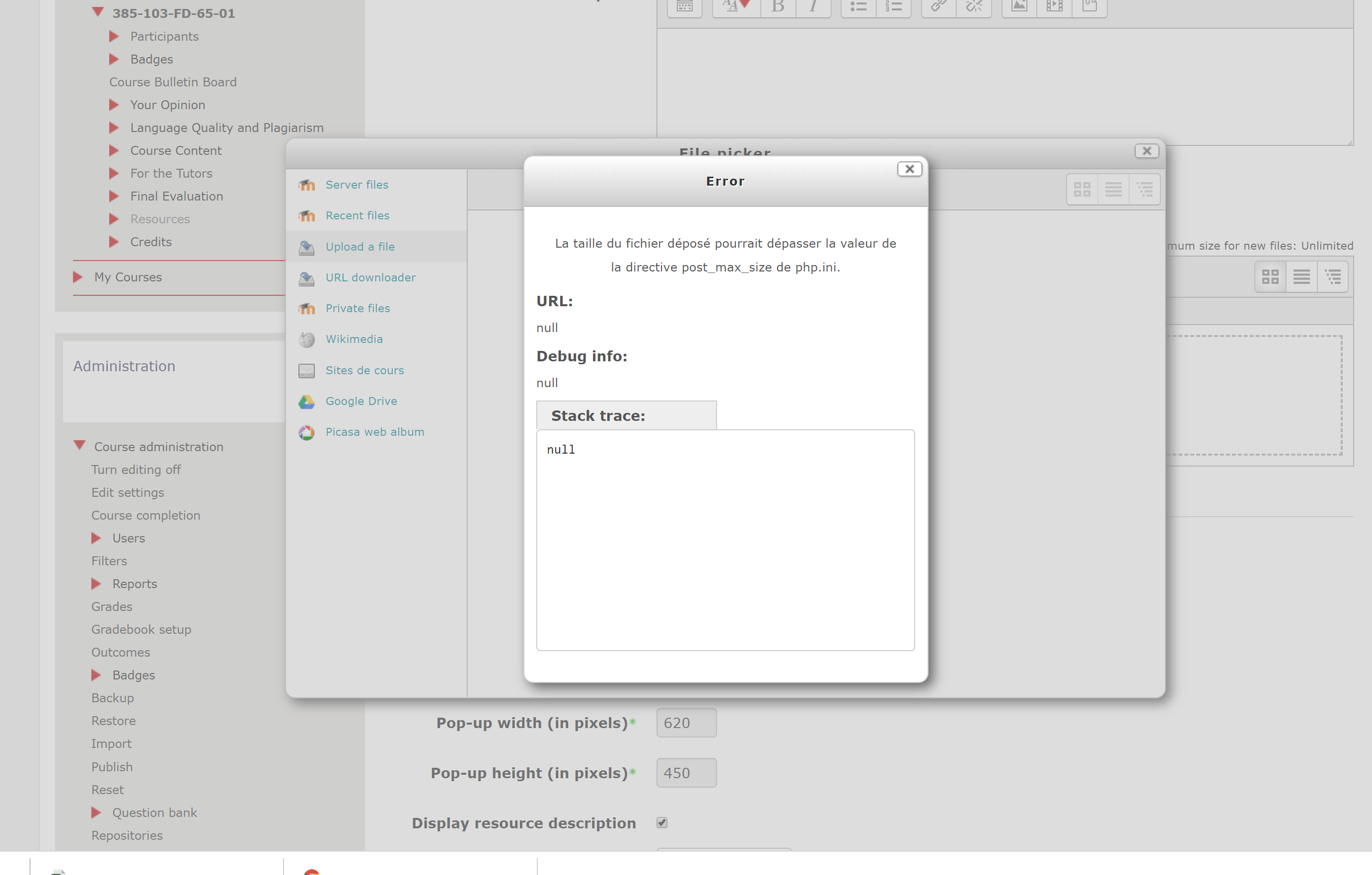
Task: Switch the file picker to tree view
Action: tap(1145, 189)
